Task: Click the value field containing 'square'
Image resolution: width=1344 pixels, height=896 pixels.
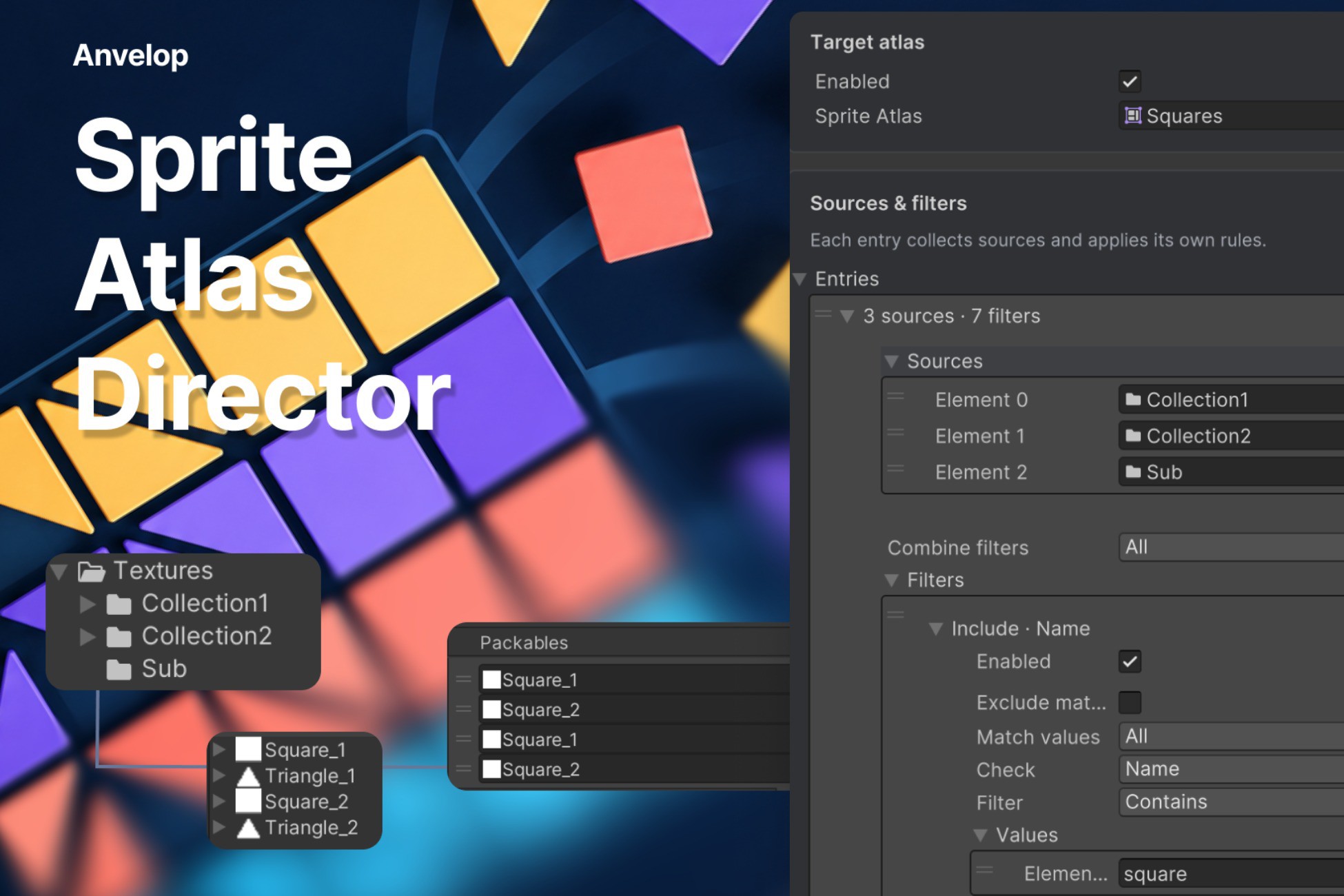Action: click(x=1231, y=874)
